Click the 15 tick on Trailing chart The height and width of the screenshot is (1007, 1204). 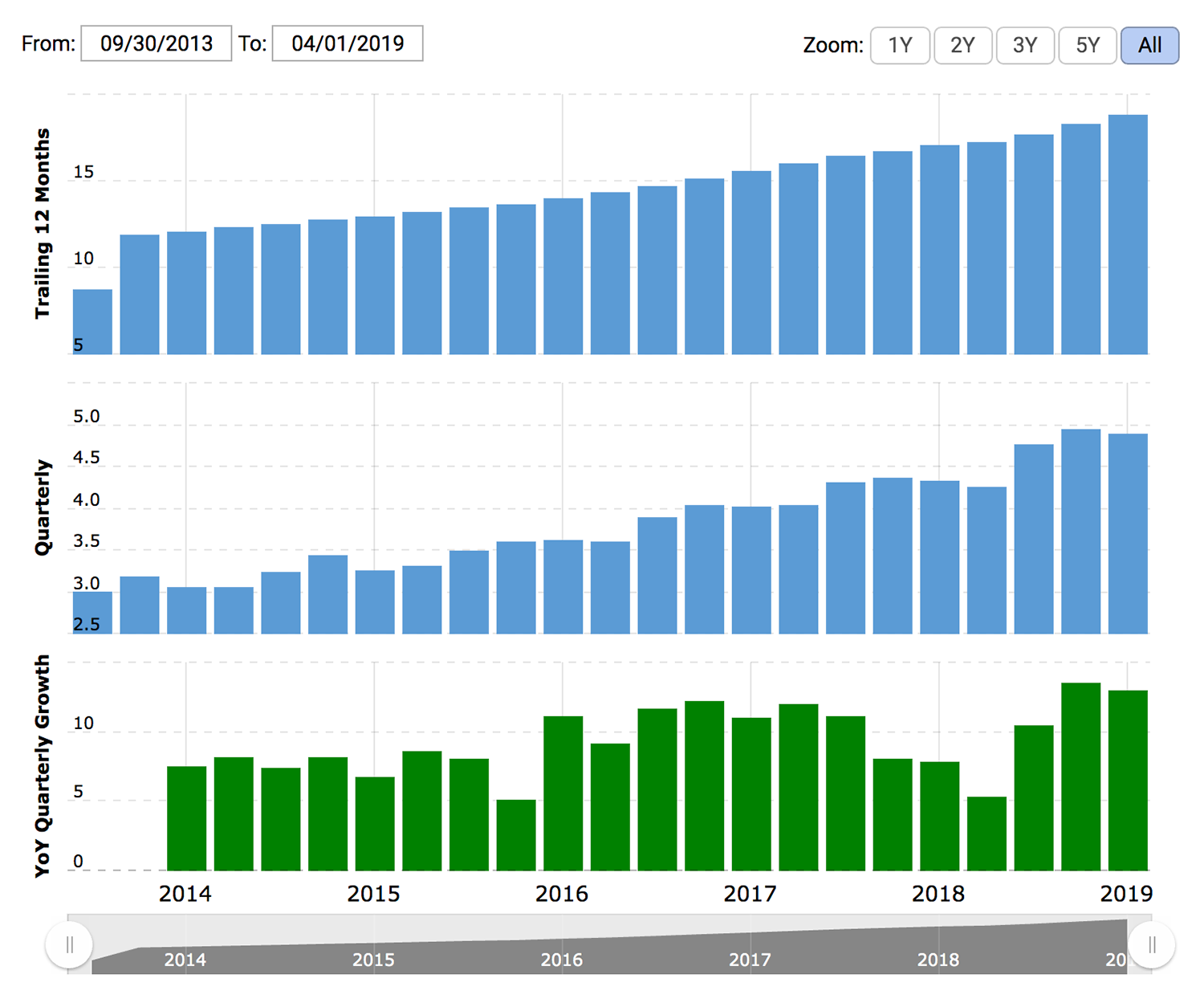83,172
